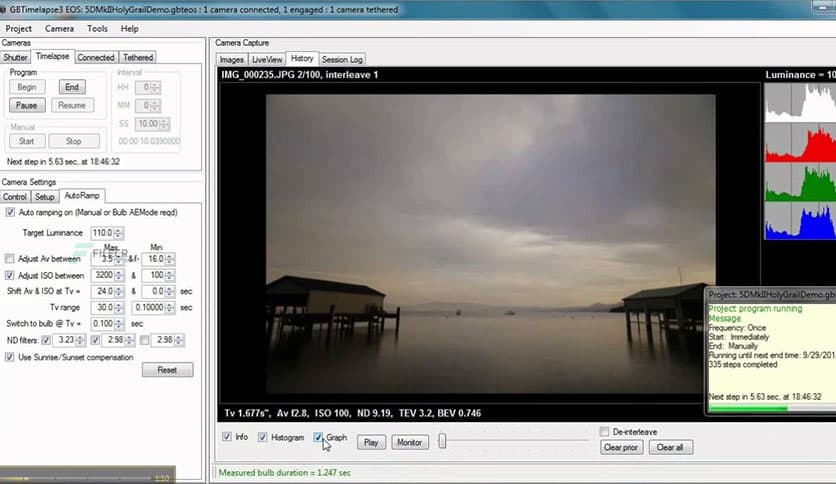836x484 pixels.
Task: Switch to the Images tab
Action: (x=231, y=60)
